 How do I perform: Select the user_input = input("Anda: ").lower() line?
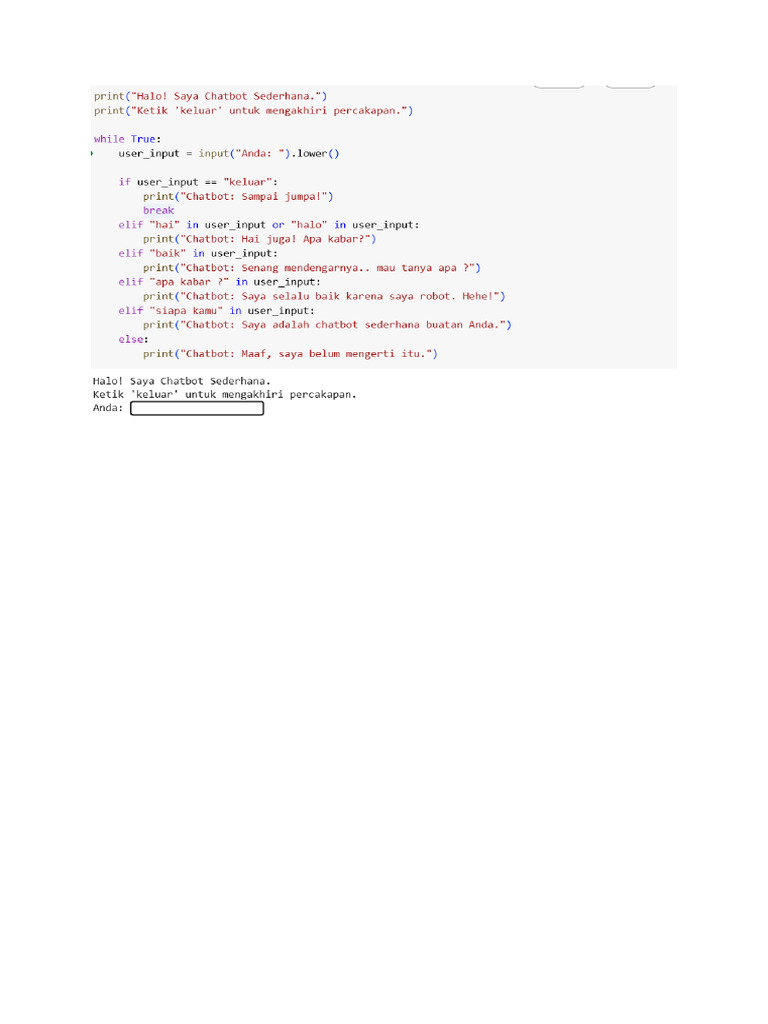coord(229,153)
